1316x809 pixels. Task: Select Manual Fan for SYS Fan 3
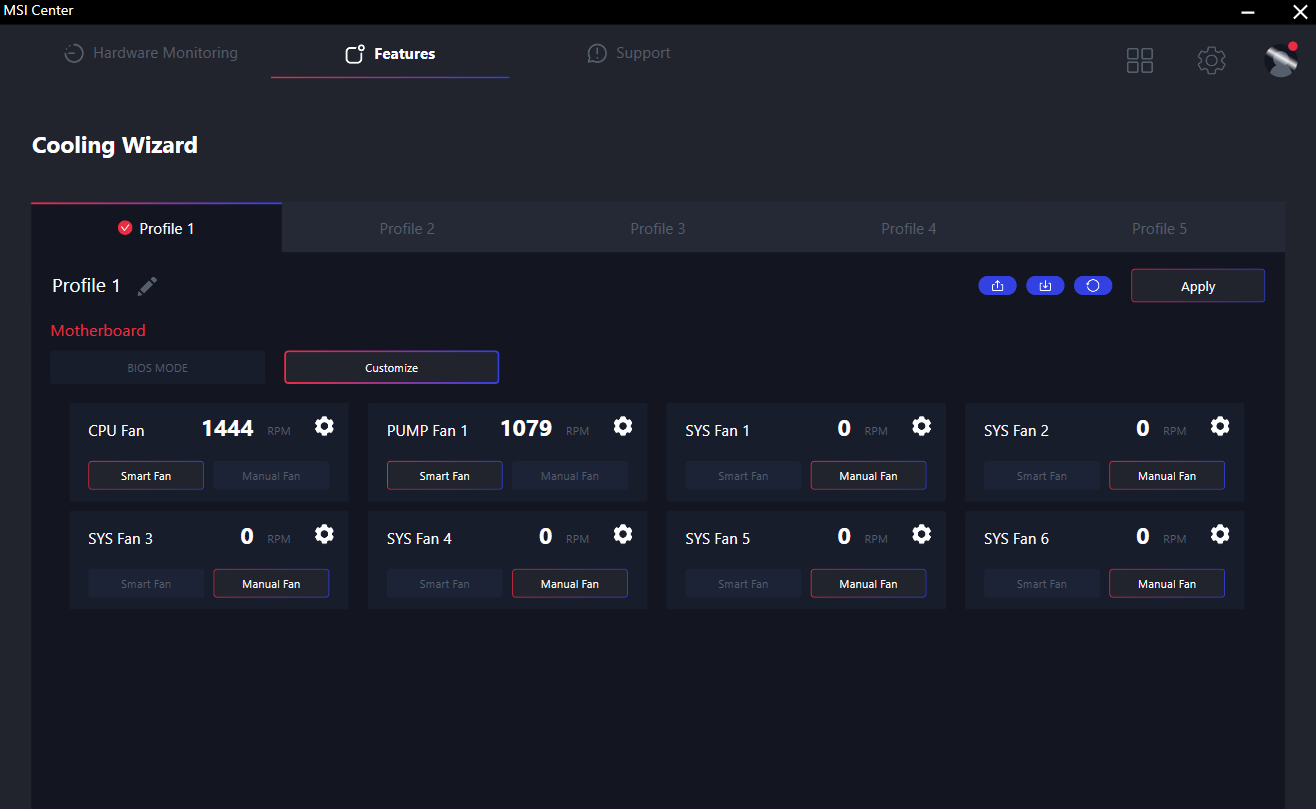click(x=271, y=584)
